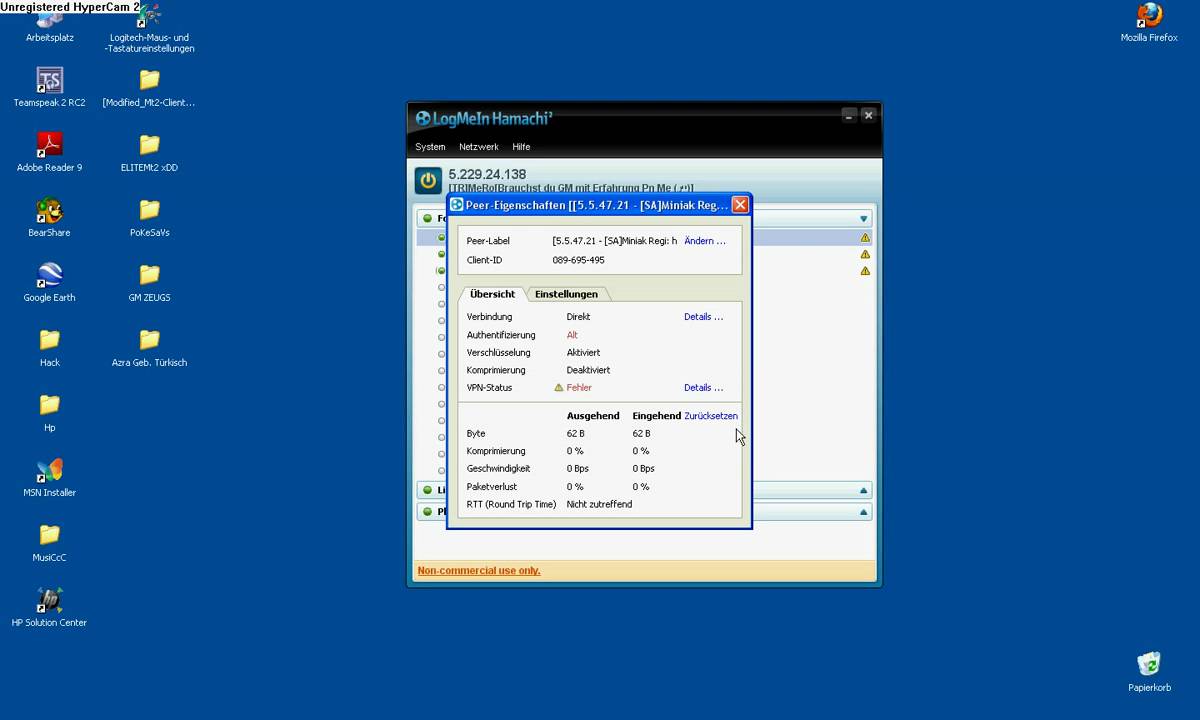Open Logitech-Maus- und Tastatureinstellungen shortcut
Screen dimensions: 1200x720
coord(149,29)
